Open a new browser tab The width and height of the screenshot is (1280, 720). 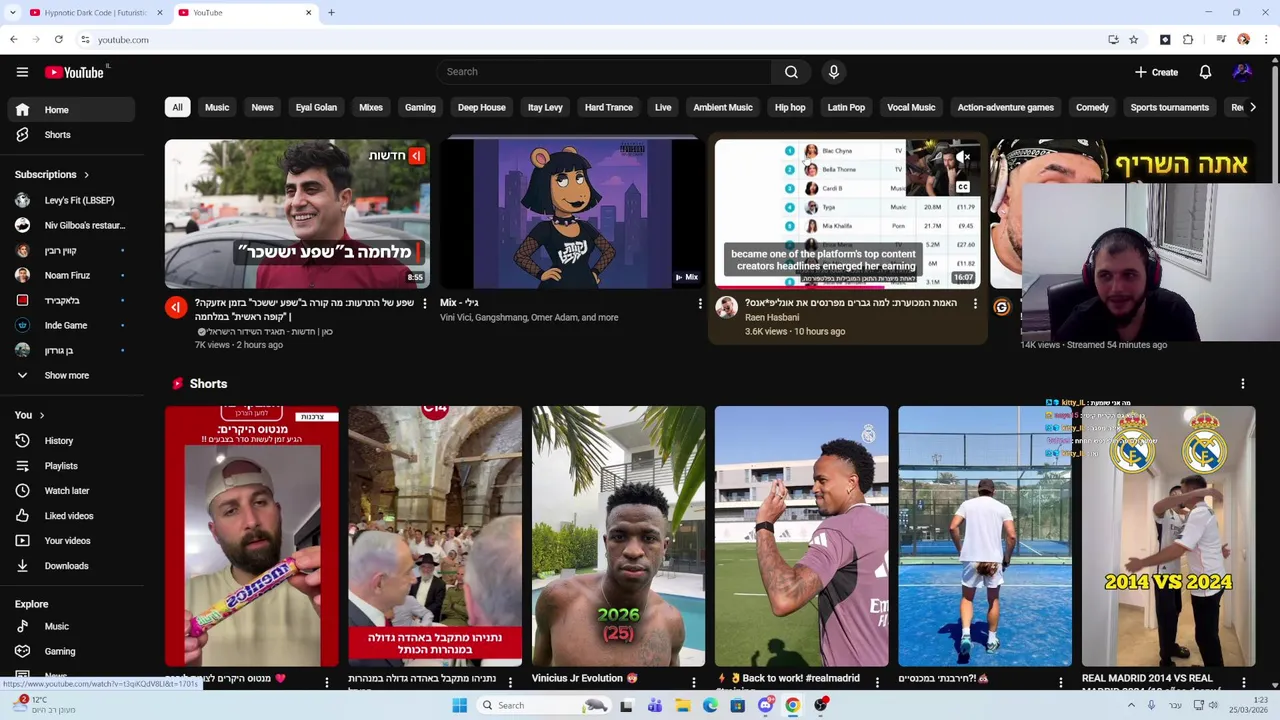point(331,12)
